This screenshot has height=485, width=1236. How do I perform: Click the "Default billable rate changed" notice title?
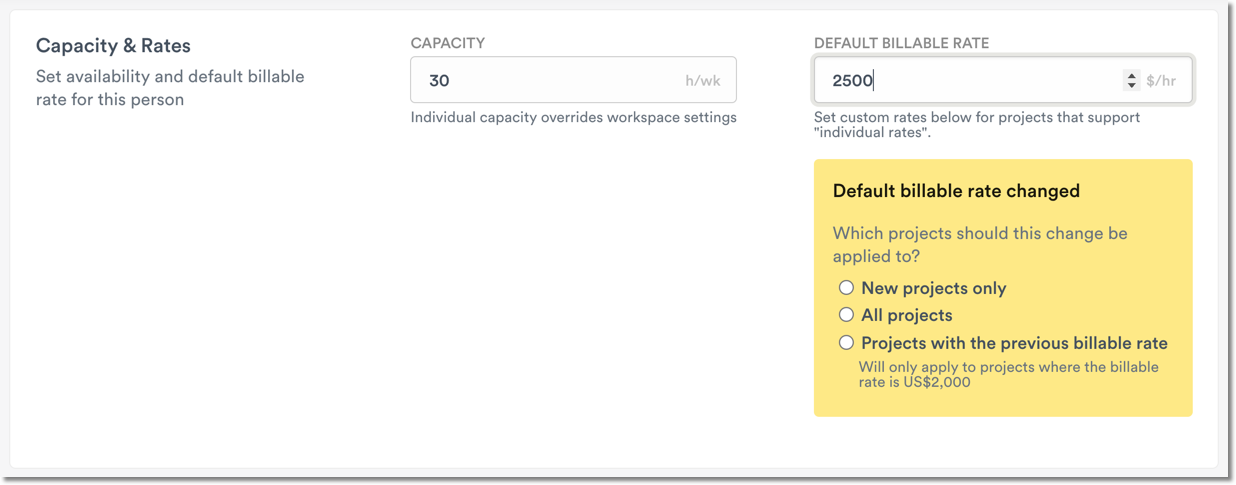[x=955, y=191]
